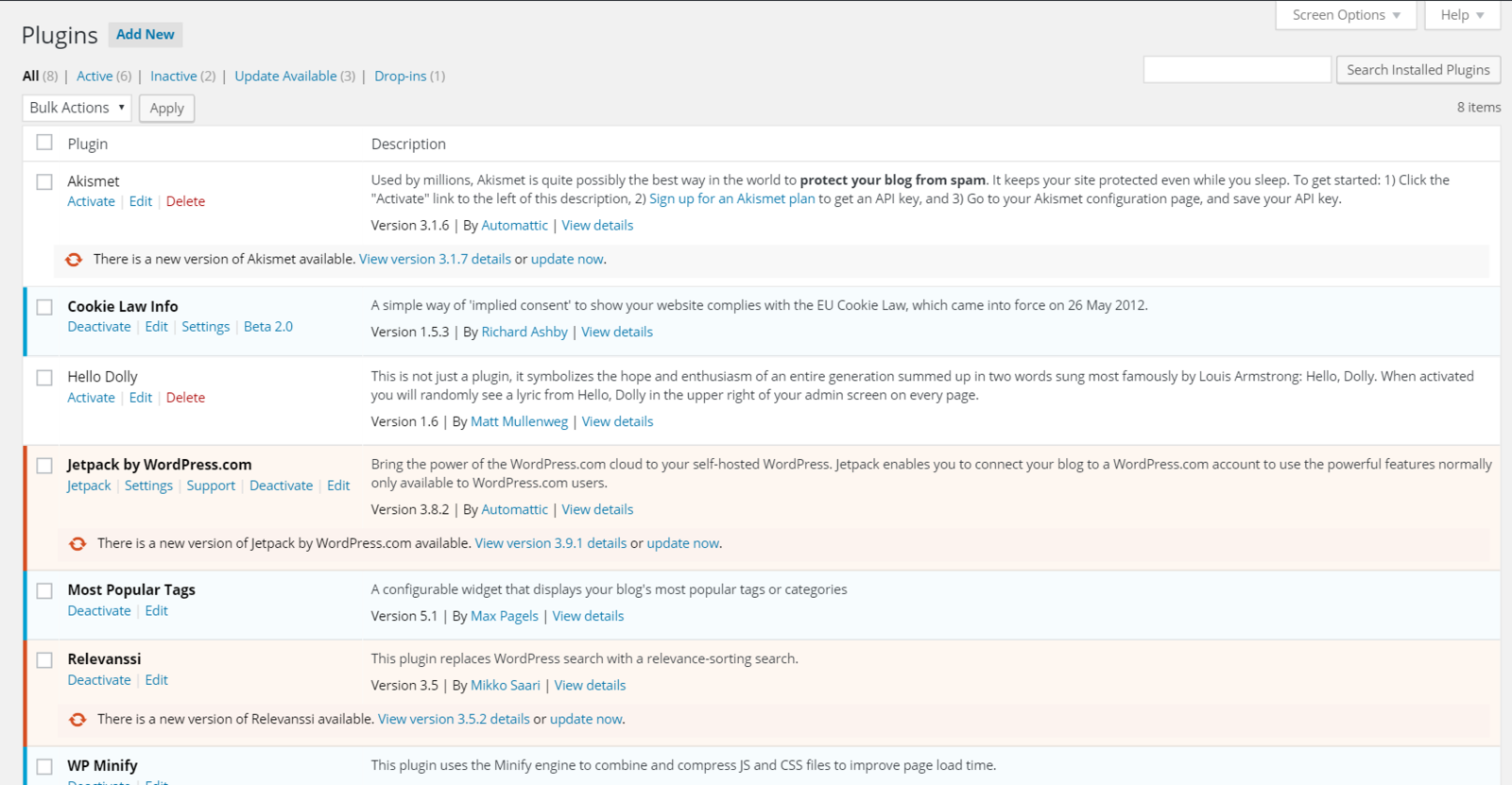This screenshot has height=785, width=1512.
Task: Click the Jetpack update available icon
Action: (77, 543)
